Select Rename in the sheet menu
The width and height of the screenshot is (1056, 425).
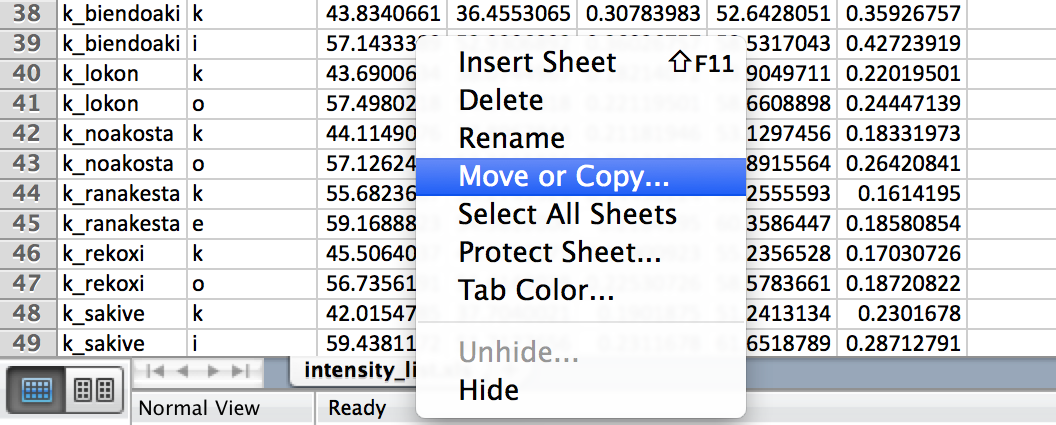point(512,138)
